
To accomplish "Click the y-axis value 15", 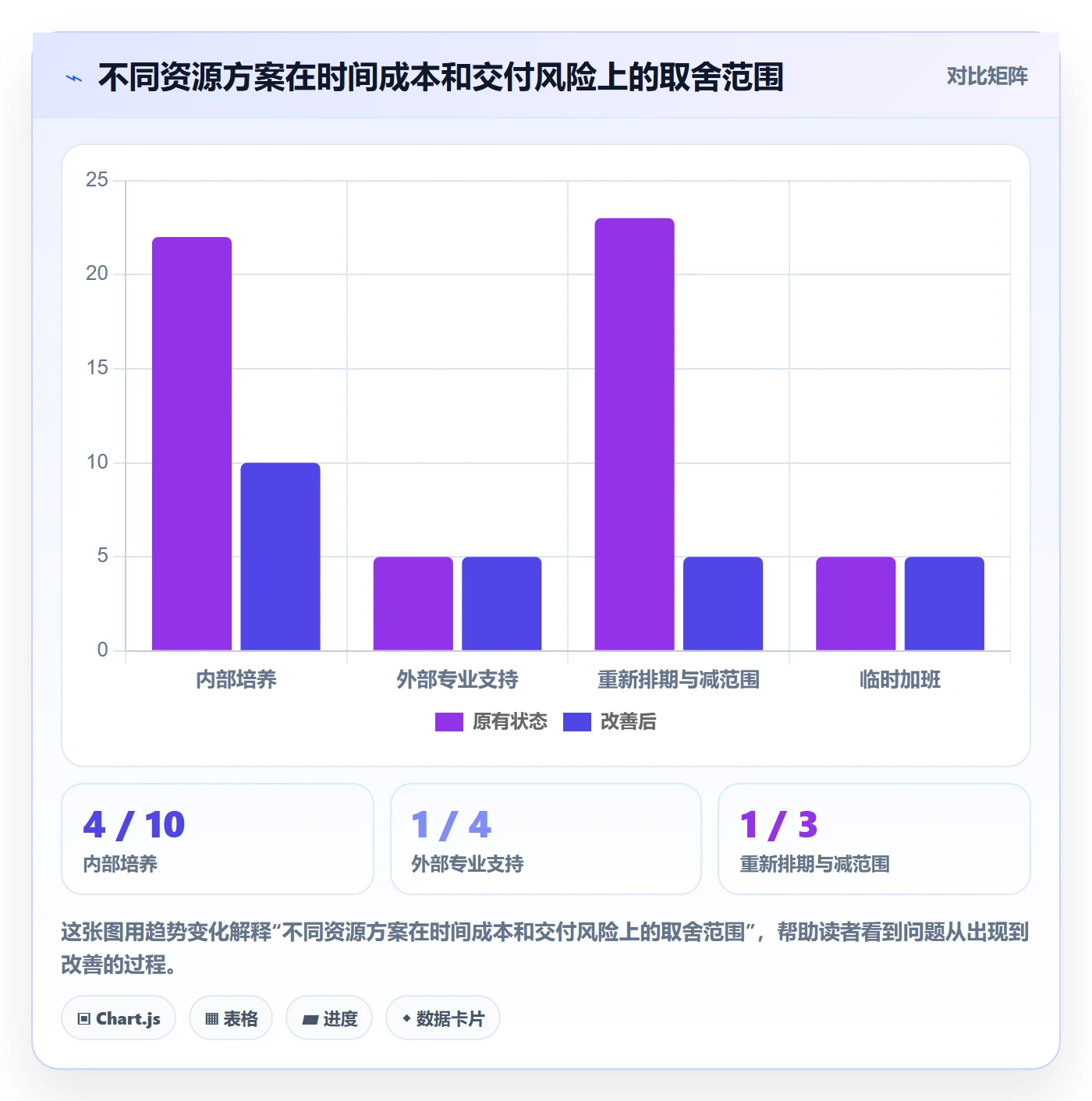I will tap(97, 368).
